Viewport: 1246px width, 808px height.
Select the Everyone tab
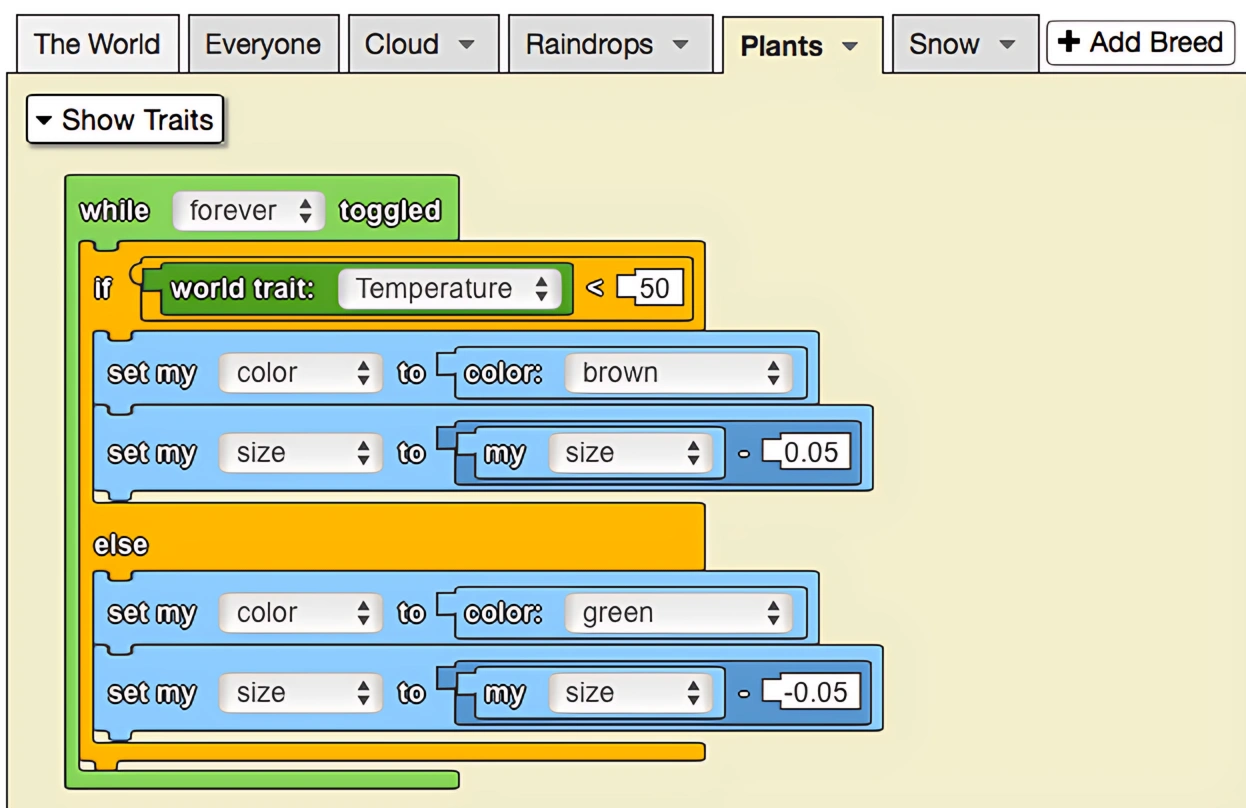click(263, 43)
